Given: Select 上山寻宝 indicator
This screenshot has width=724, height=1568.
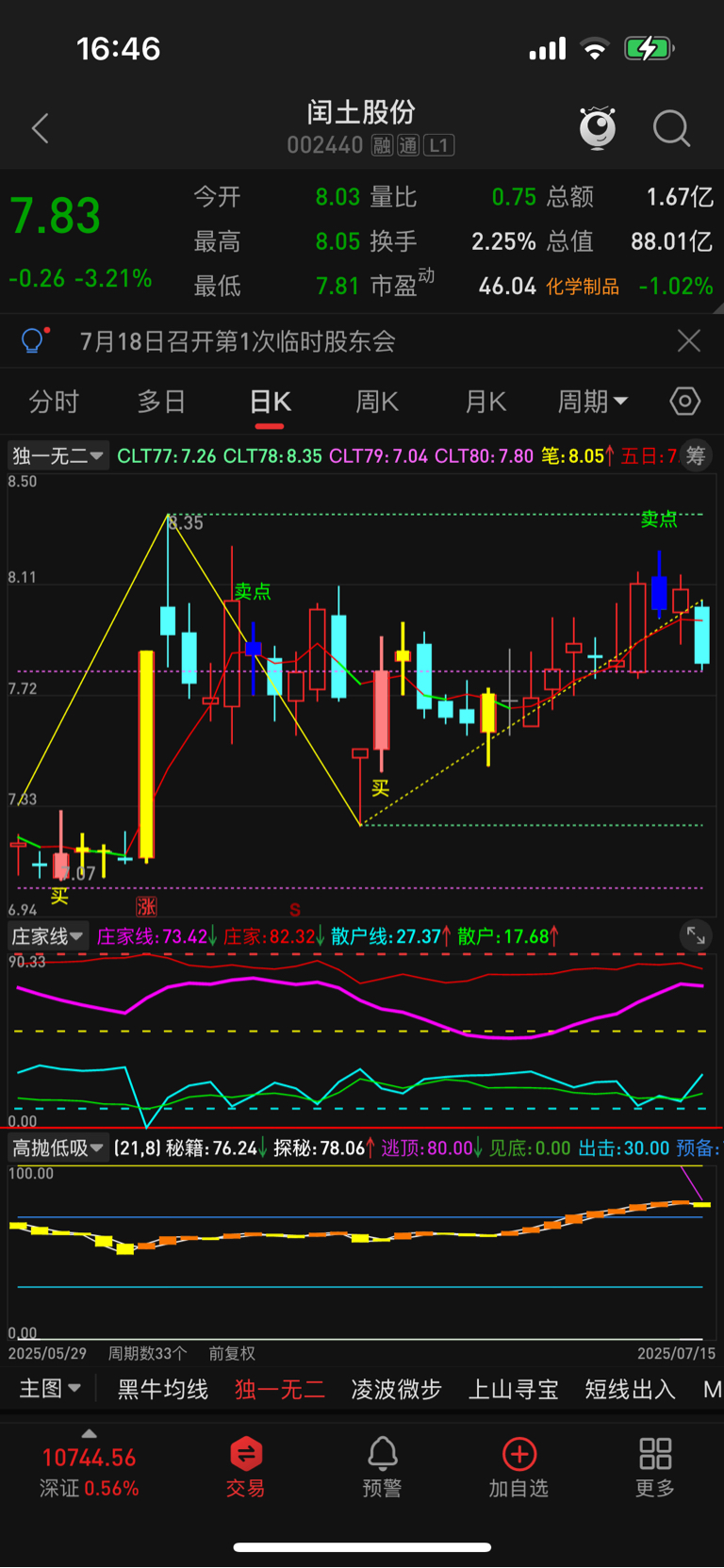Looking at the screenshot, I should 514,1389.
